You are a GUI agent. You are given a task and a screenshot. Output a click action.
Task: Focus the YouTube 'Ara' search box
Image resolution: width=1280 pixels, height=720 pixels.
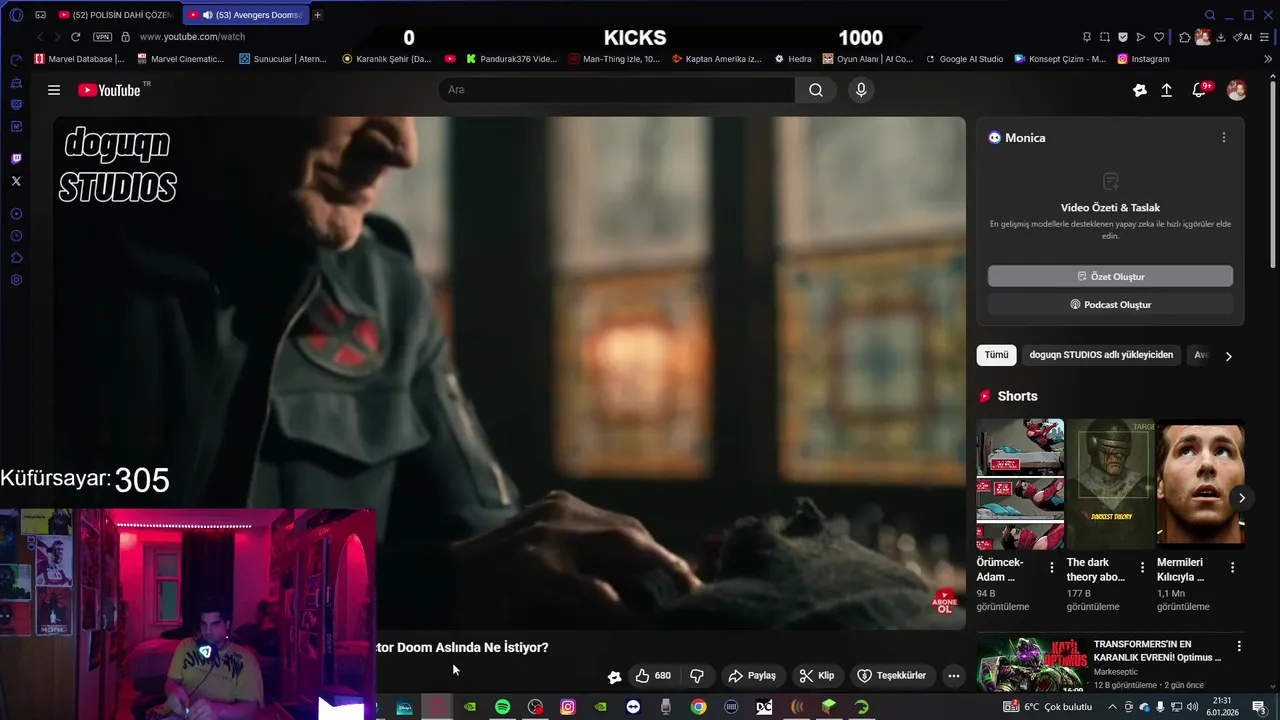[616, 90]
